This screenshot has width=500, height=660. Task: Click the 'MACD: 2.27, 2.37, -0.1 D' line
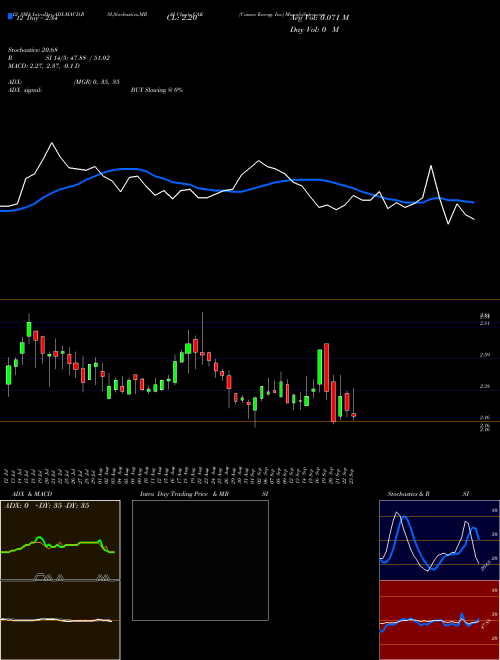click(x=44, y=66)
